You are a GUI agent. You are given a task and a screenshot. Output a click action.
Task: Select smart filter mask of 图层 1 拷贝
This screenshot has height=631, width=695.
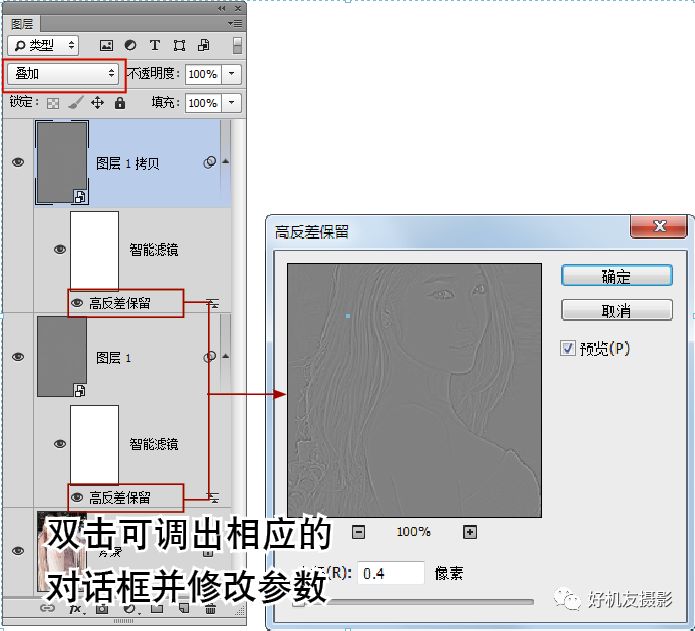click(94, 250)
